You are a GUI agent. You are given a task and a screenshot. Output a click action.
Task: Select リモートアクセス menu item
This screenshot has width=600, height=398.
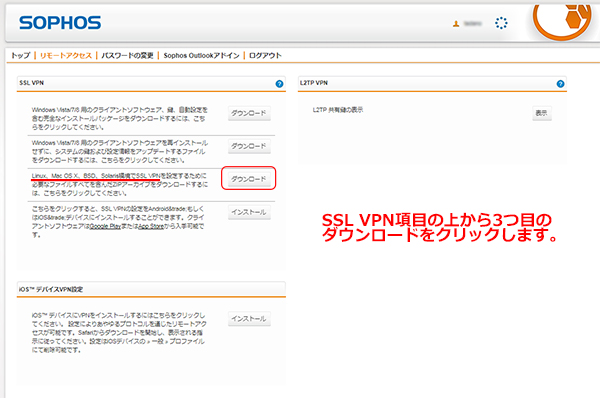click(x=66, y=55)
